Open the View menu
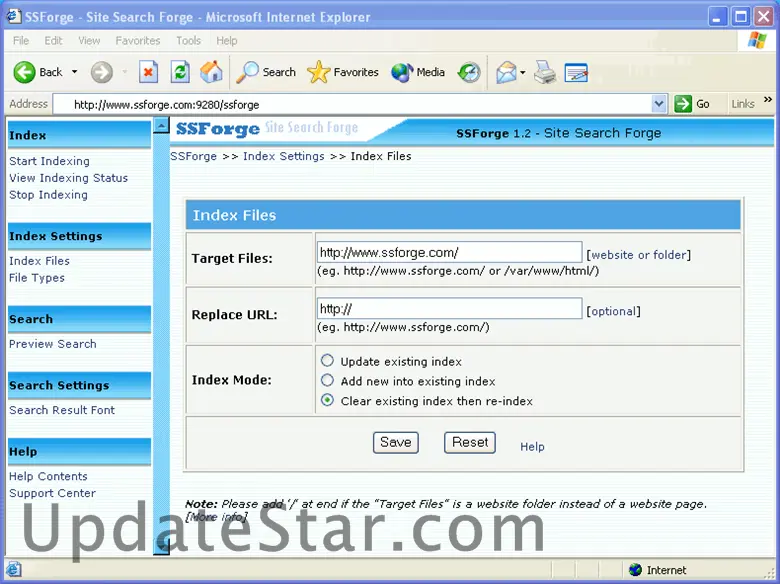The image size is (780, 584). tap(89, 41)
